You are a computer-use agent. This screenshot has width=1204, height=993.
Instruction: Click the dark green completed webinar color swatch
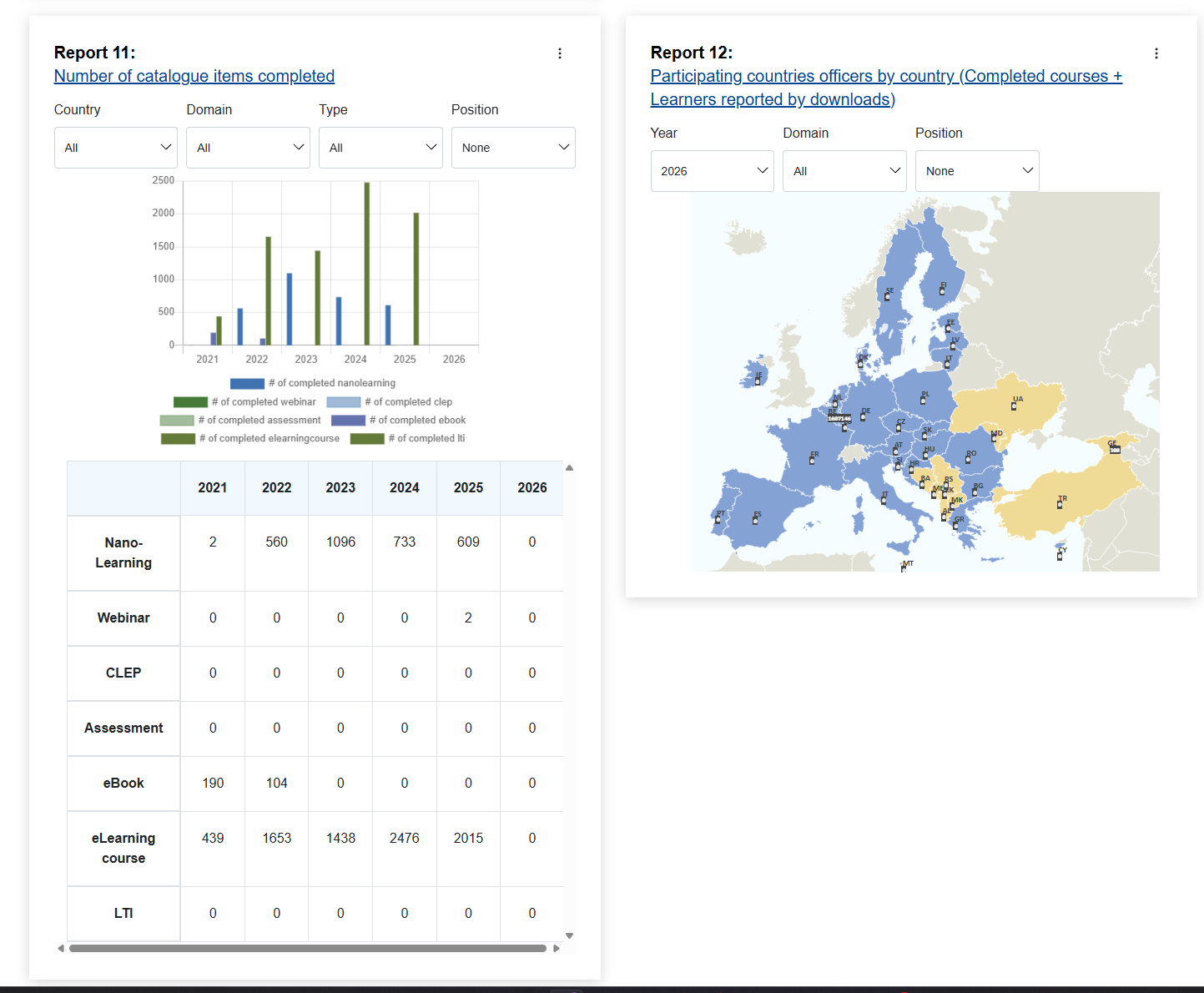(x=190, y=401)
